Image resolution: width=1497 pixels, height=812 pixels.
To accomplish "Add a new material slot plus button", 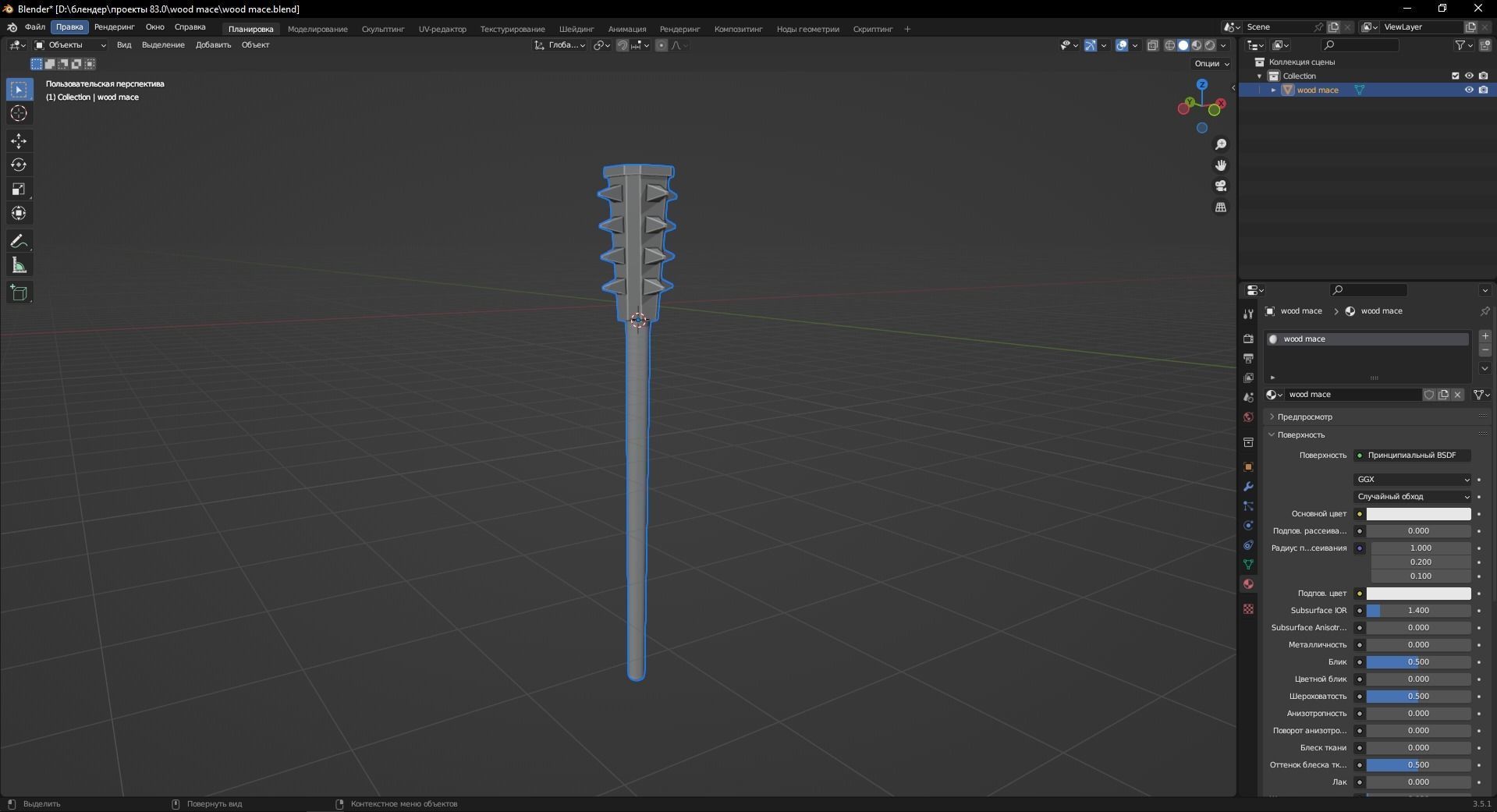I will [1485, 336].
